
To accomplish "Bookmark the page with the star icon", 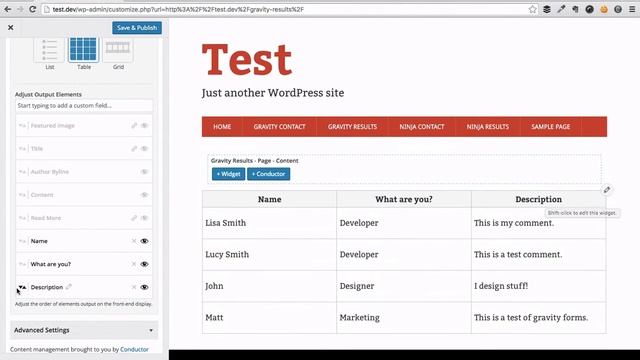I will tap(532, 9).
